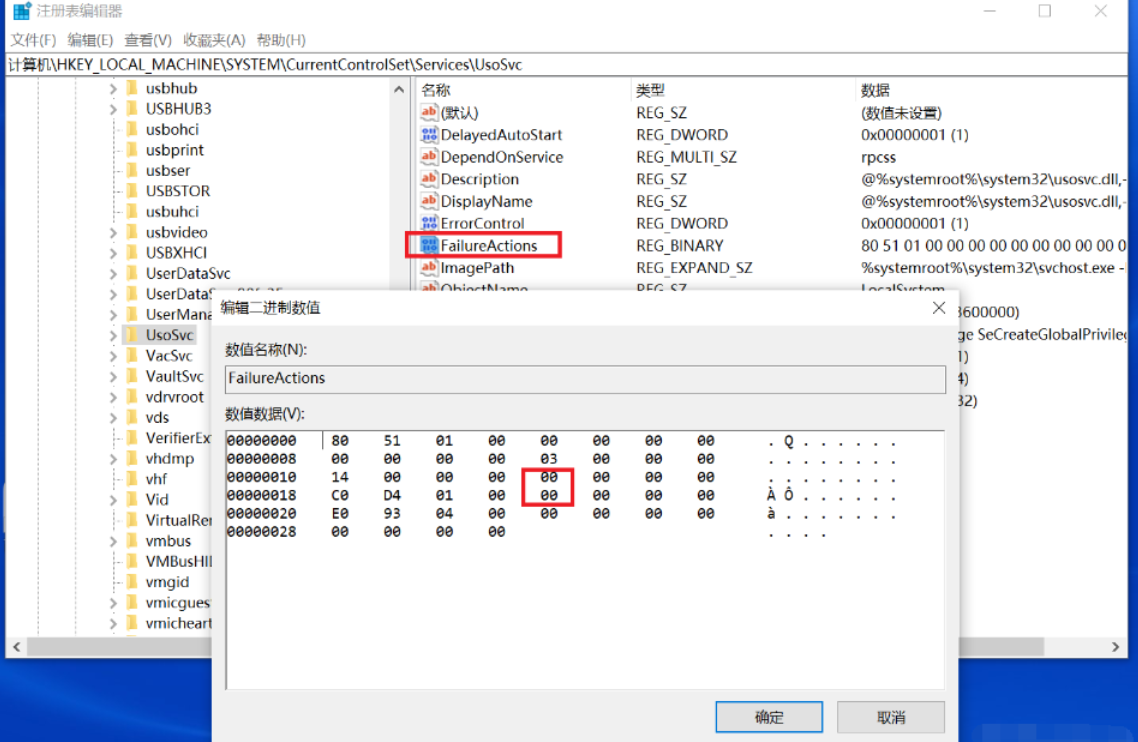The image size is (1138, 742).
Task: Open the 收藏夹(A) menu
Action: pyautogui.click(x=214, y=40)
